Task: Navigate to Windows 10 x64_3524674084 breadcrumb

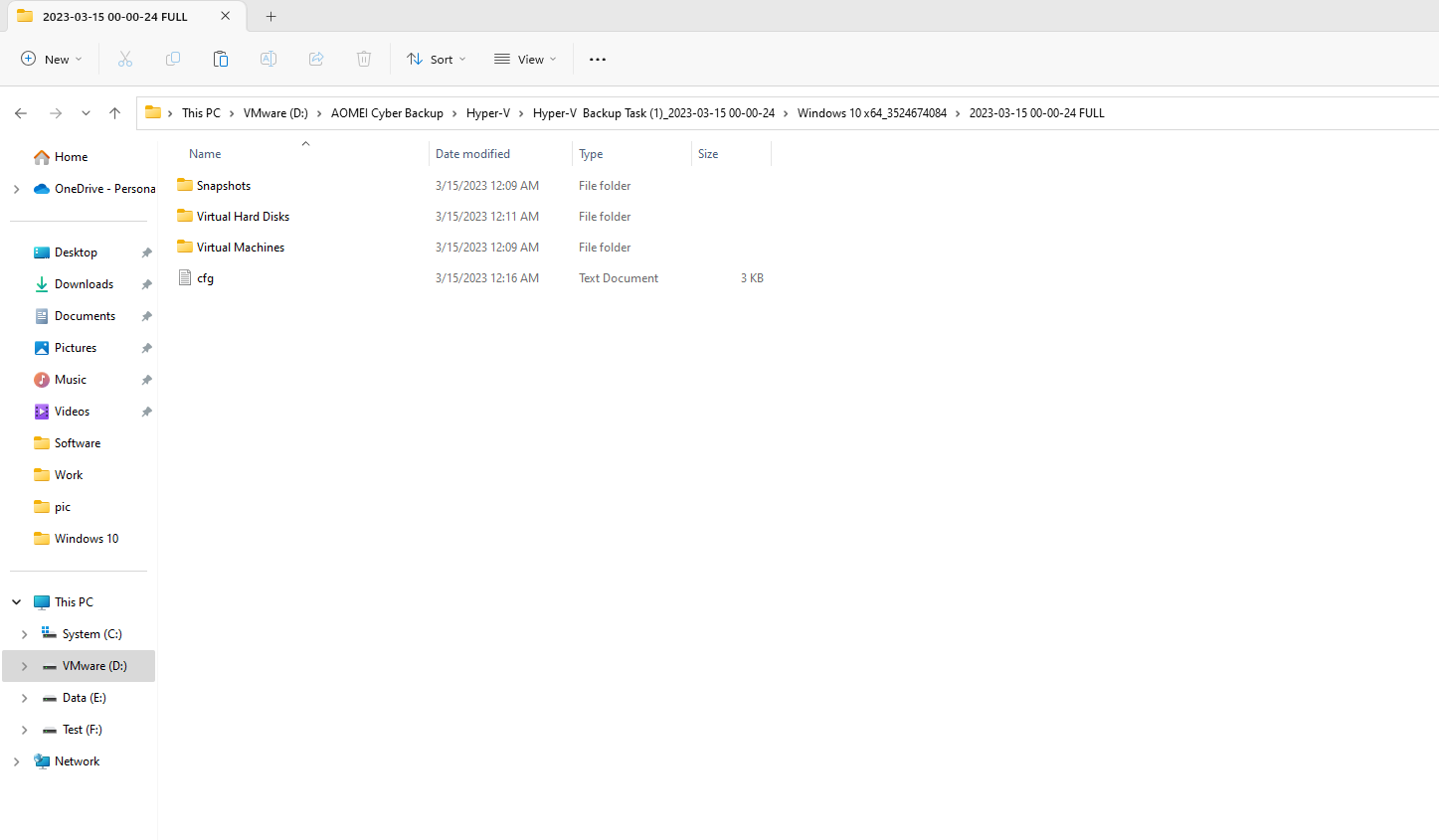Action: [x=872, y=113]
